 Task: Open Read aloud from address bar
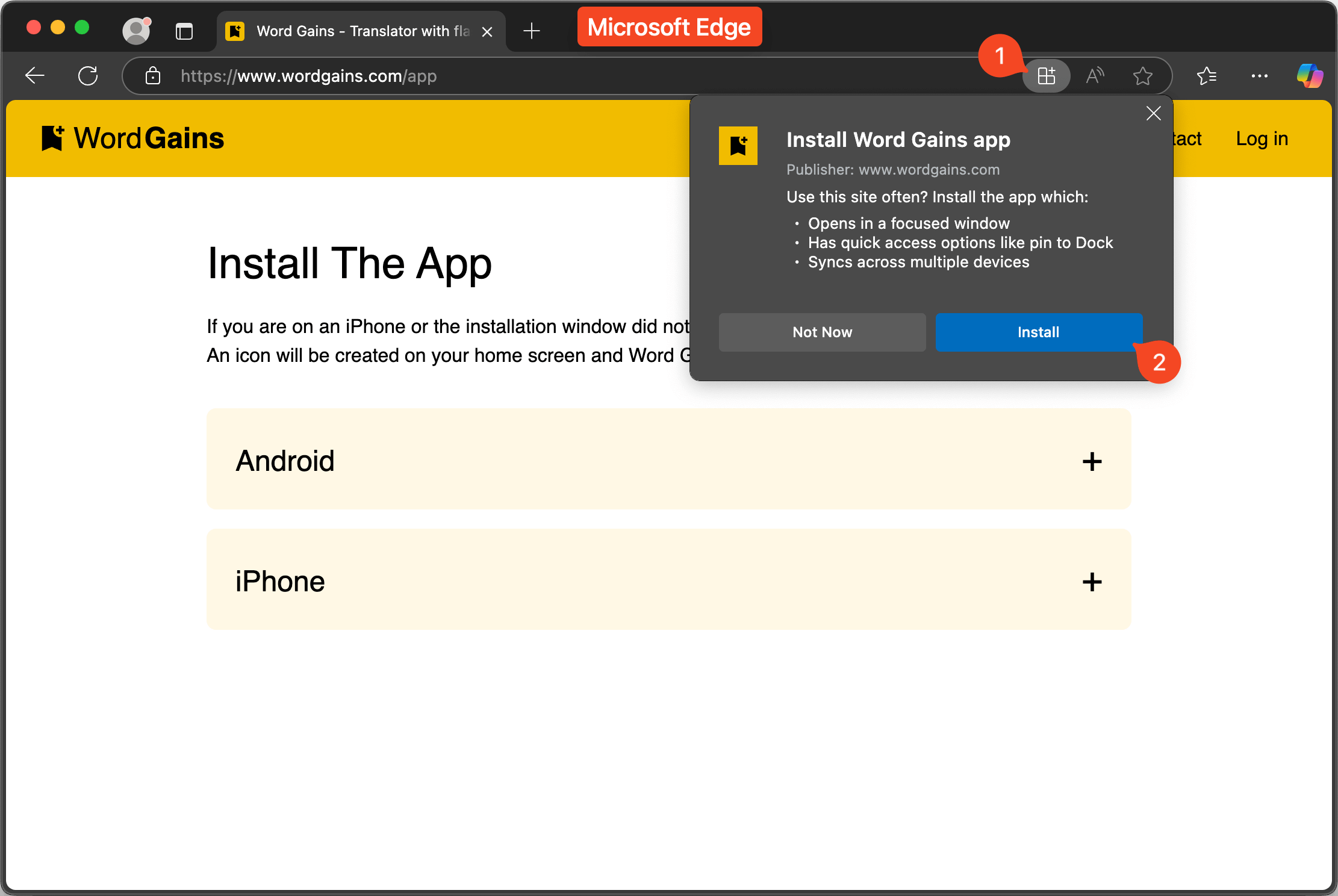[1095, 76]
